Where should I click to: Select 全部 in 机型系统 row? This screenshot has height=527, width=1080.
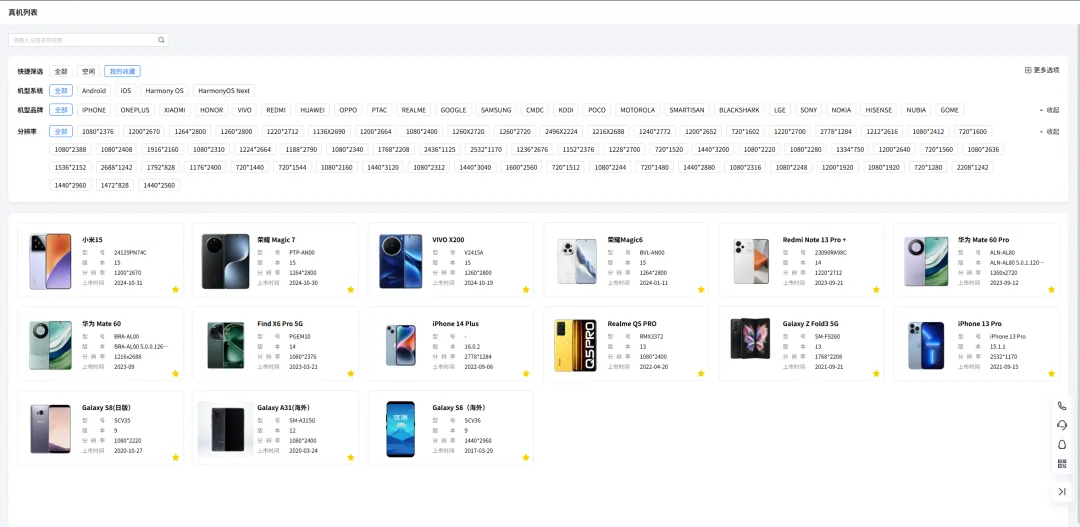click(x=61, y=90)
